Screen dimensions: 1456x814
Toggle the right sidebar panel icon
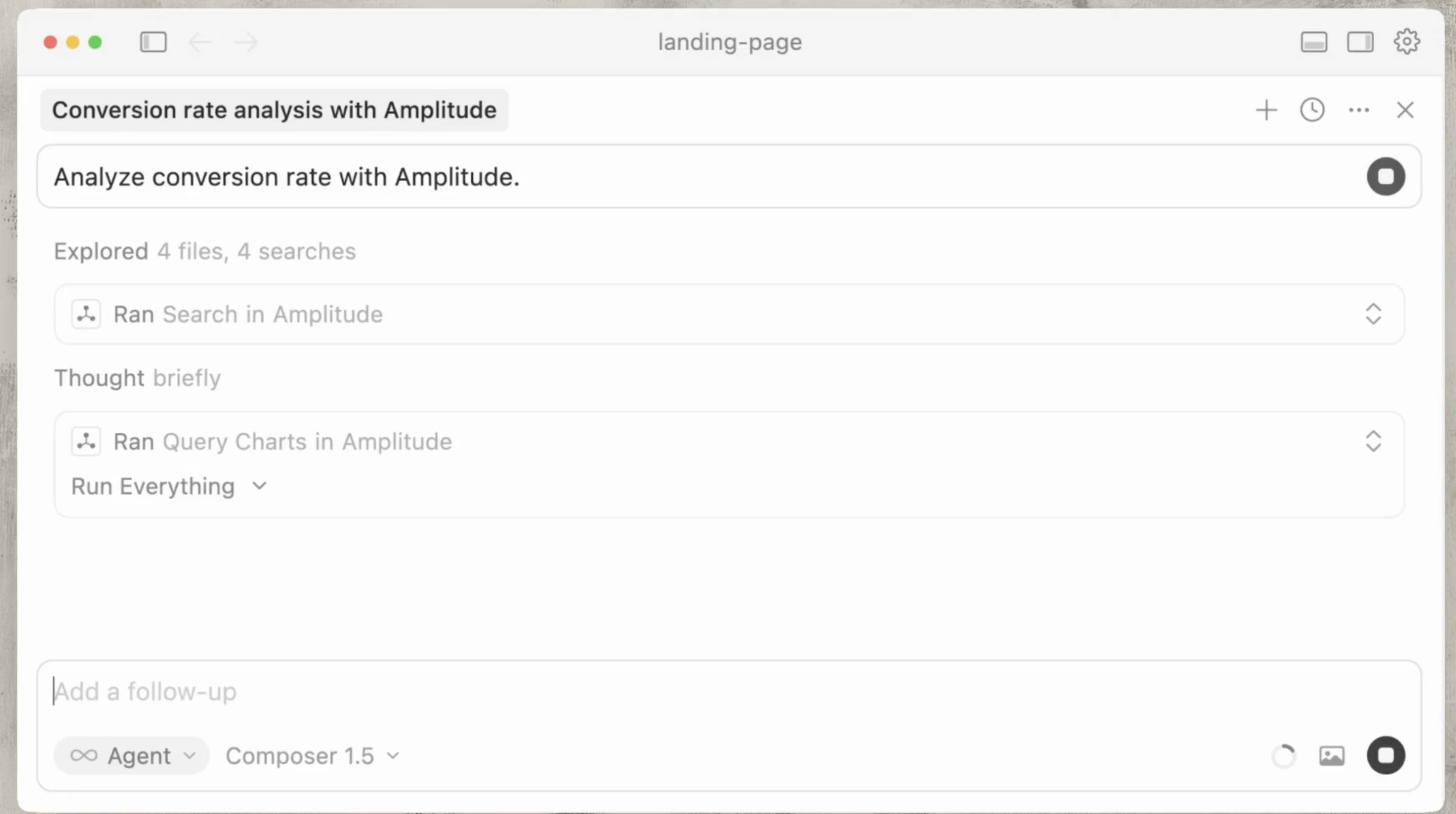click(x=1360, y=42)
